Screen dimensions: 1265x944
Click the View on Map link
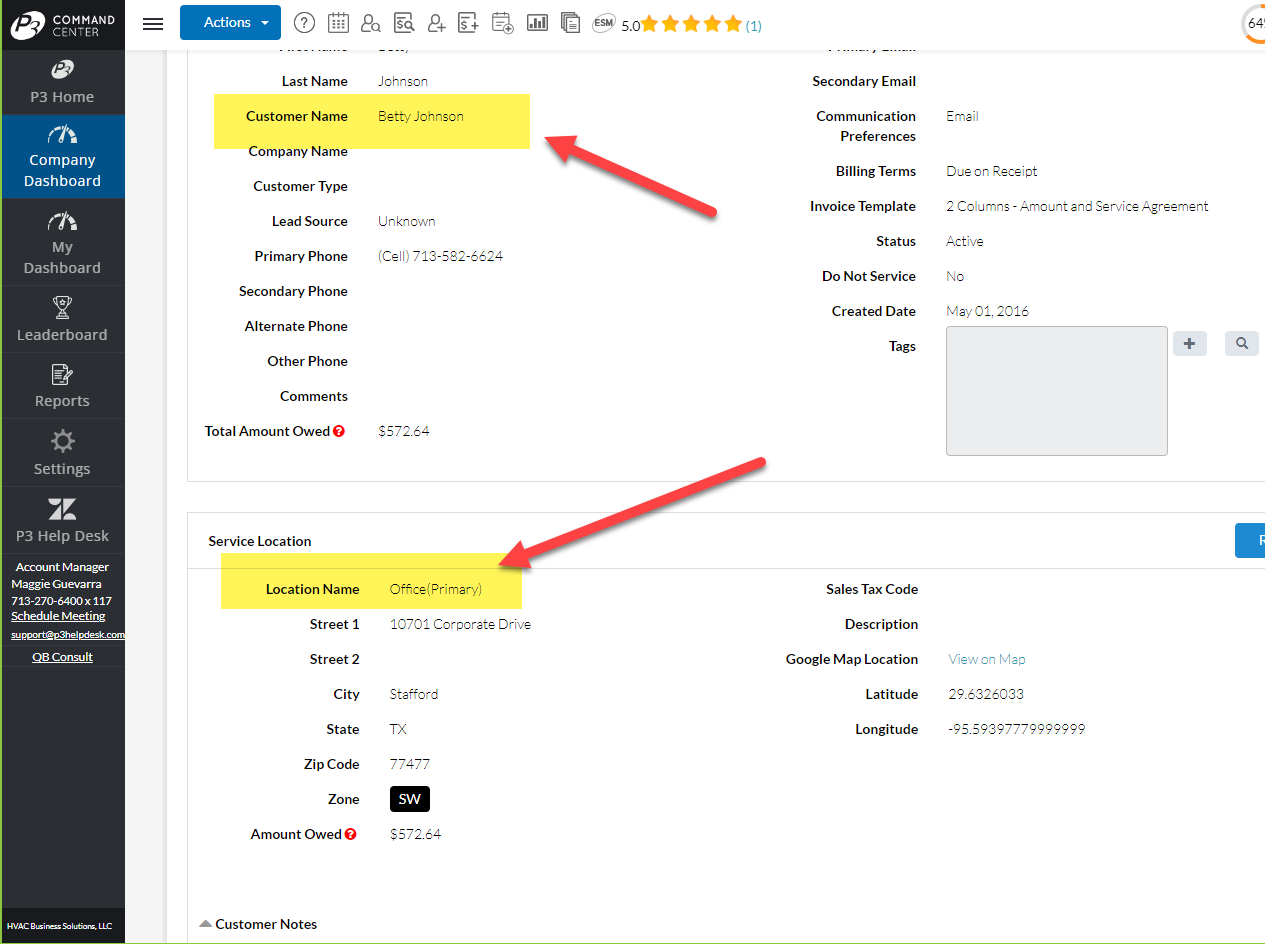pos(987,659)
